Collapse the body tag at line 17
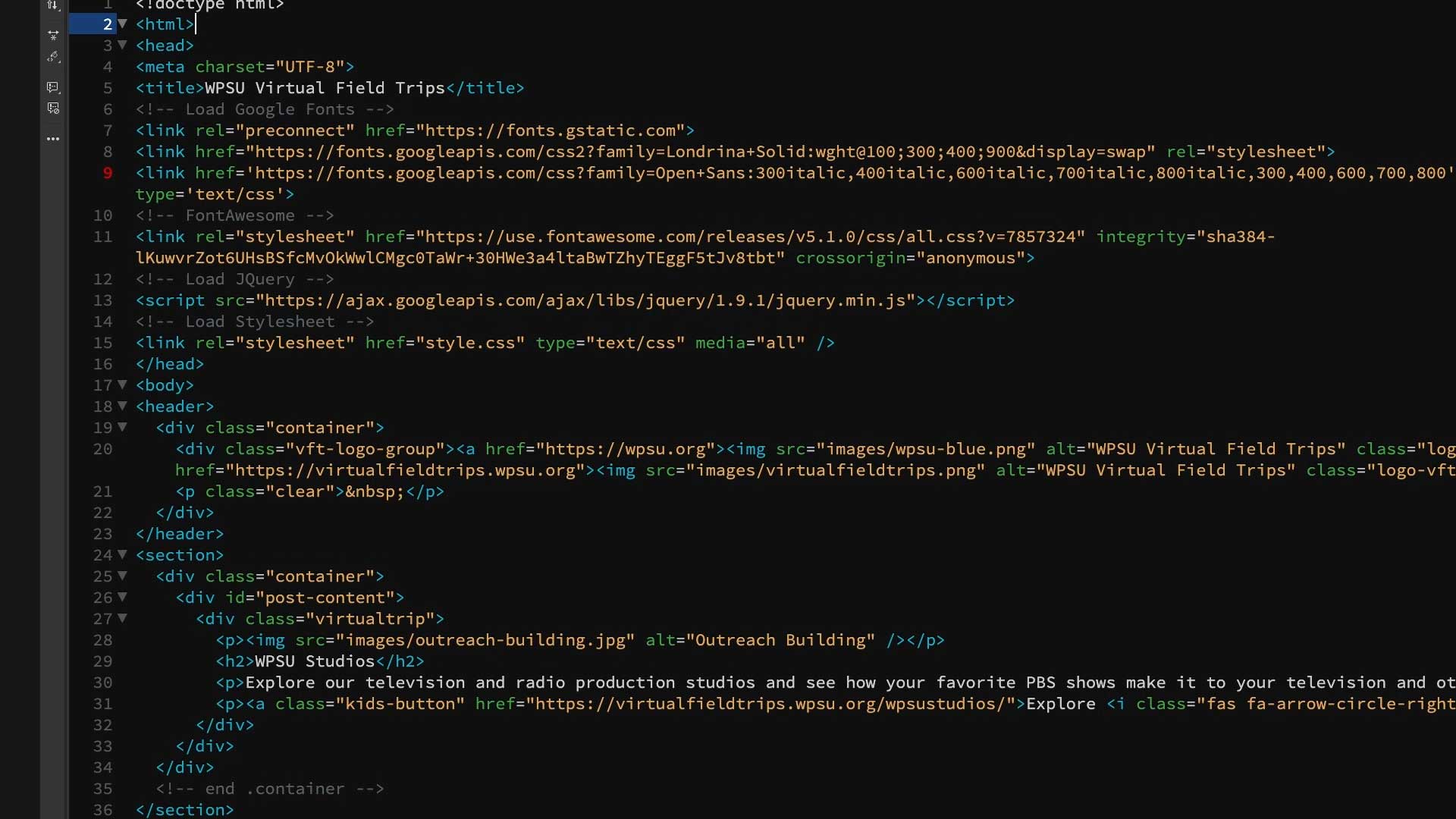Screen dimensions: 1456x819 click(x=122, y=385)
